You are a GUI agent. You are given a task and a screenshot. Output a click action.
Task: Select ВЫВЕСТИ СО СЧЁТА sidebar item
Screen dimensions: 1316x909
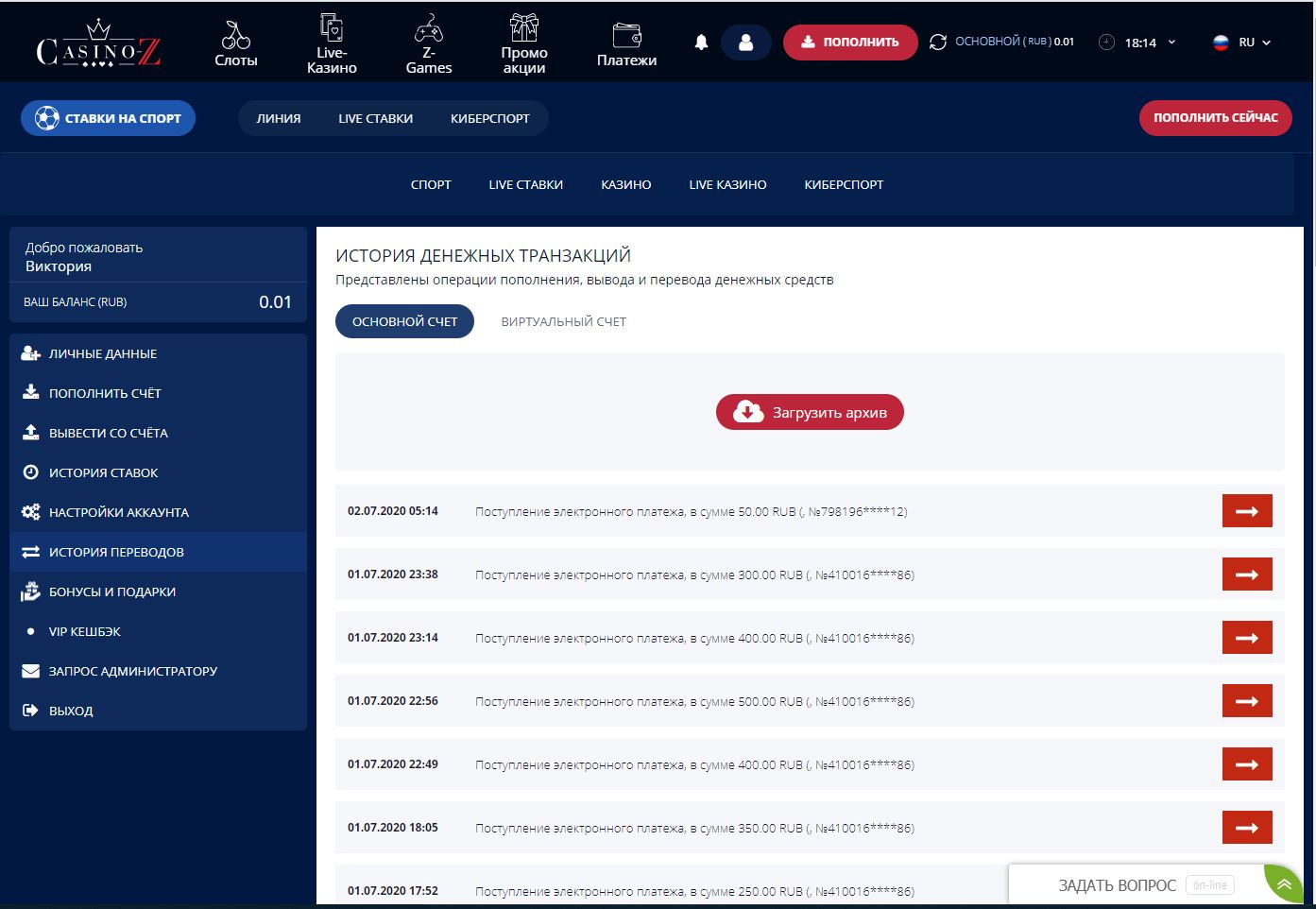108,433
